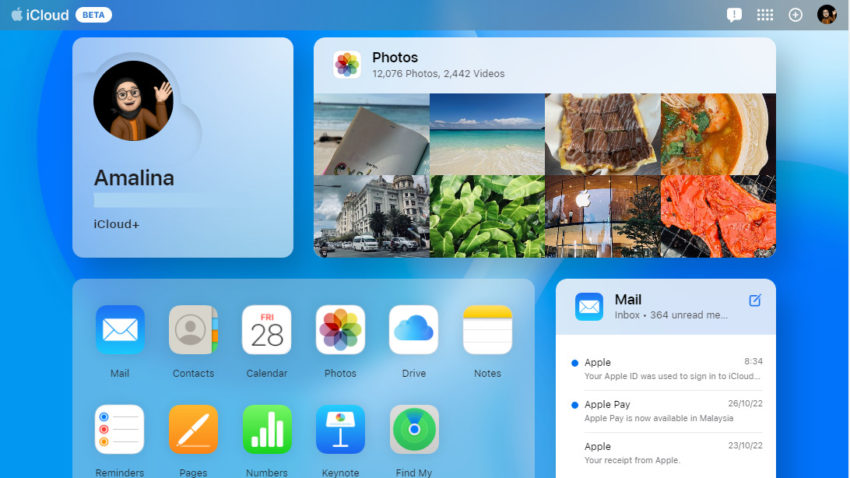The width and height of the screenshot is (850, 478).
Task: Open the Keynote app
Action: pos(340,430)
